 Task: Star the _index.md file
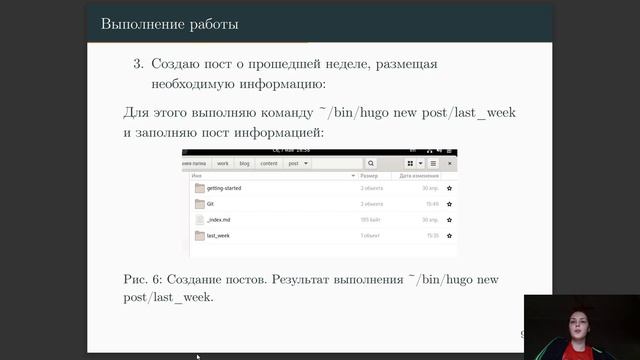pyautogui.click(x=449, y=220)
